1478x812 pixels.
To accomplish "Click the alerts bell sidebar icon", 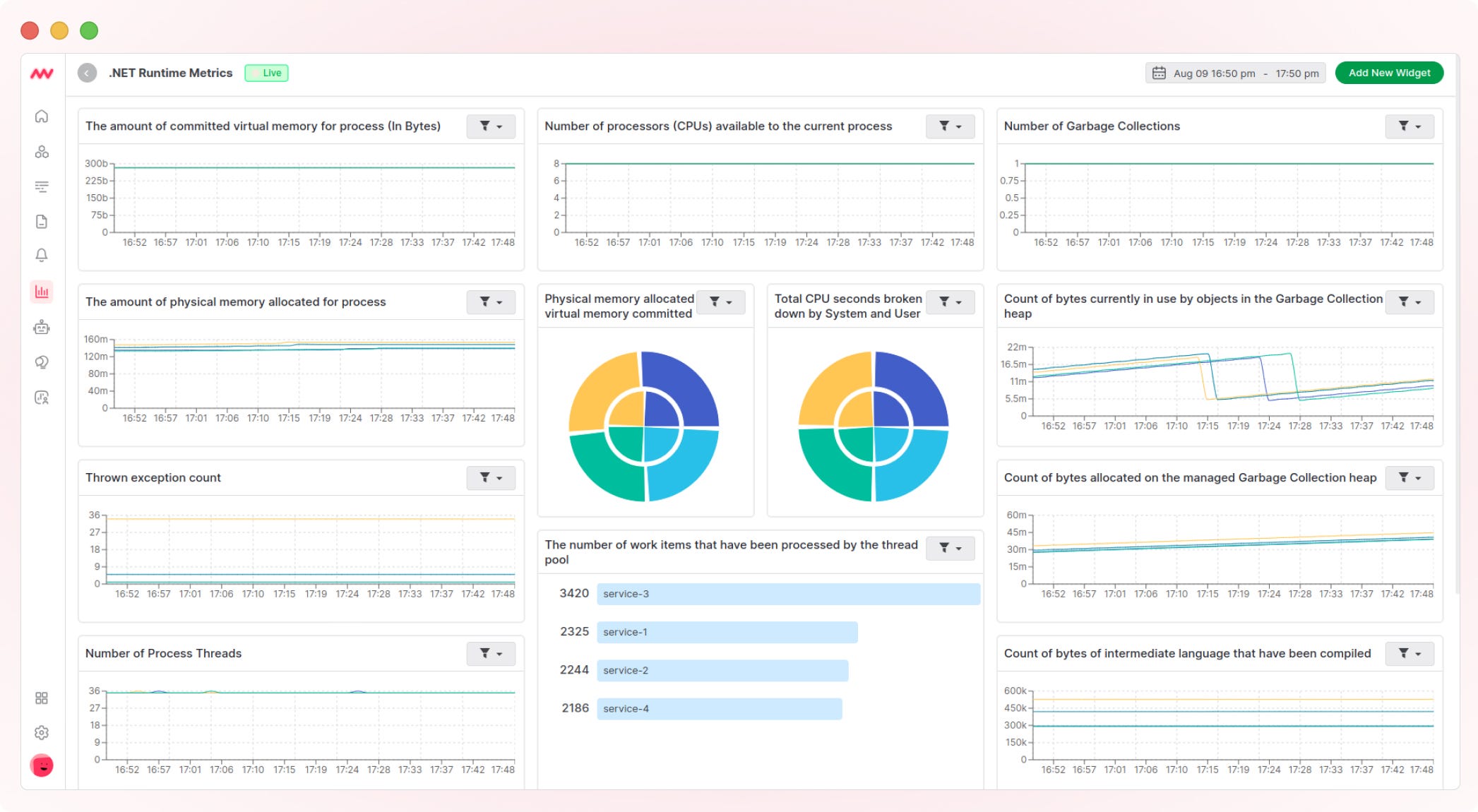I will tap(42, 255).
